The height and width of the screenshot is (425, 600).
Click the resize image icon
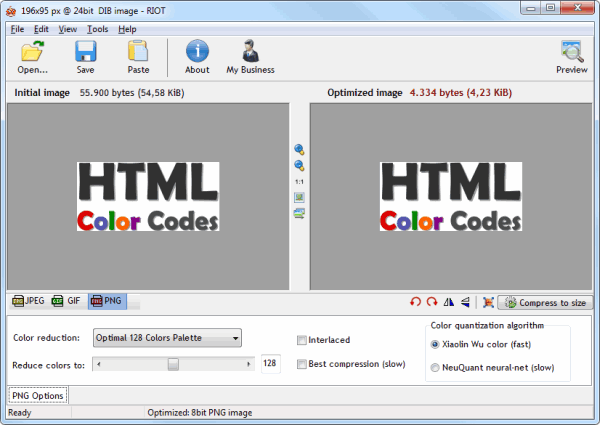[x=488, y=302]
